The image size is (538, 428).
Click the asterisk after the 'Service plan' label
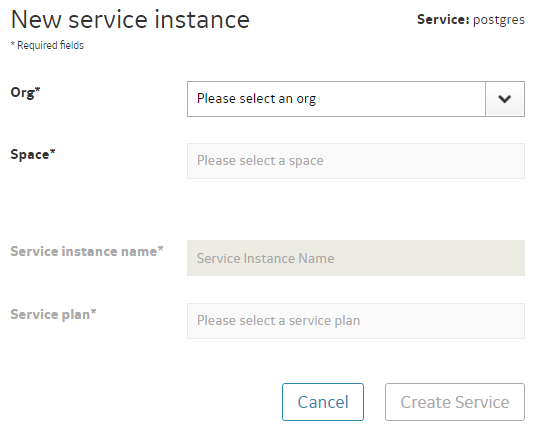pyautogui.click(x=93, y=311)
